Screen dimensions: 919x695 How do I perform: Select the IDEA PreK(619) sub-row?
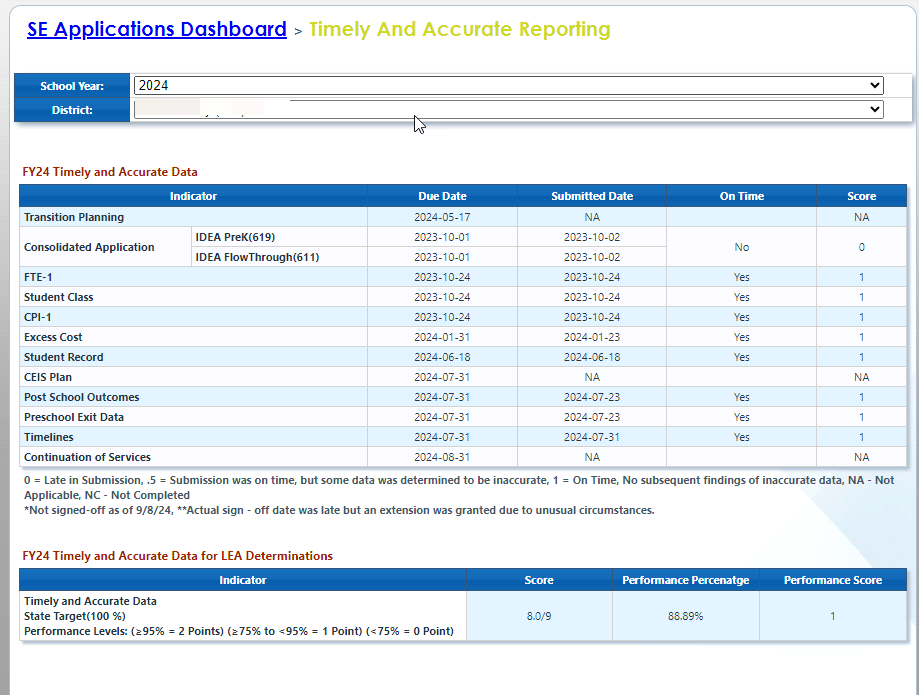pos(235,237)
